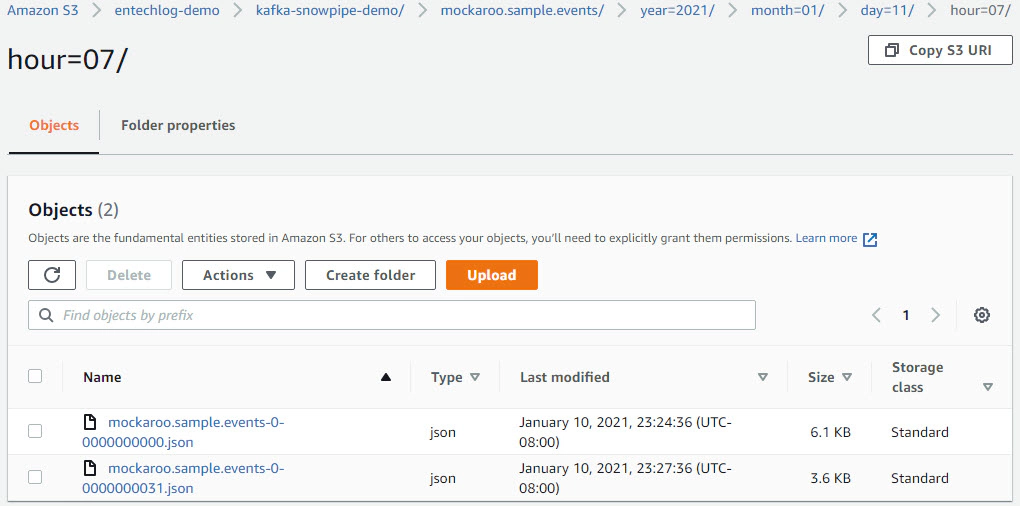Click search magnifier icon in prefix field
Screen dimensions: 1020x506
click(x=46, y=315)
